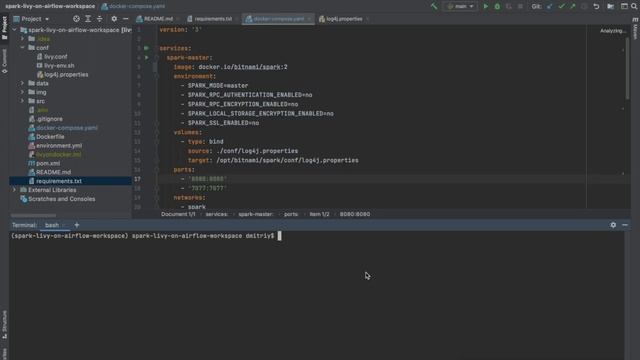Image resolution: width=640 pixels, height=360 pixels.
Task: Collapse the spark-livy-on-airflow-workspace root node
Action: [15, 30]
